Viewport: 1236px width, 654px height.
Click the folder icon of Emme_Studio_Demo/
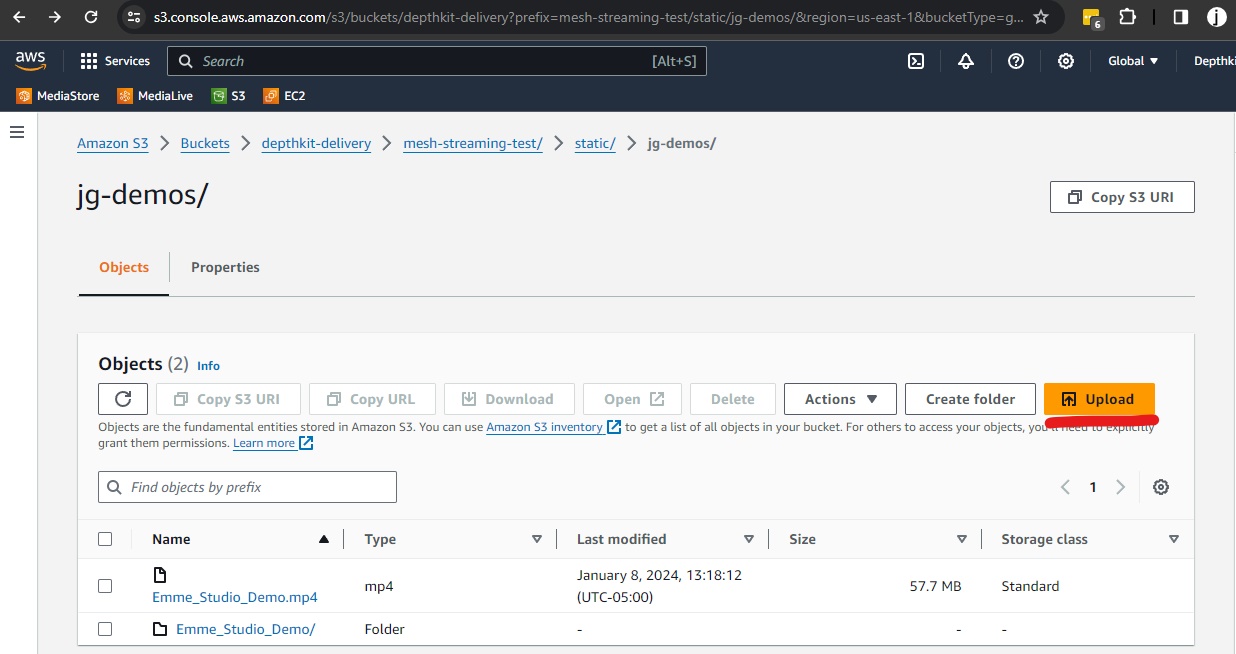[x=160, y=629]
